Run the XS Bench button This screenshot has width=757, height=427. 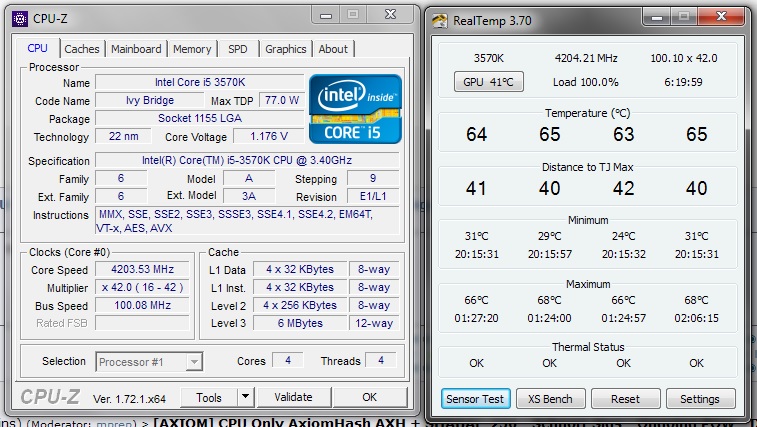(x=550, y=399)
